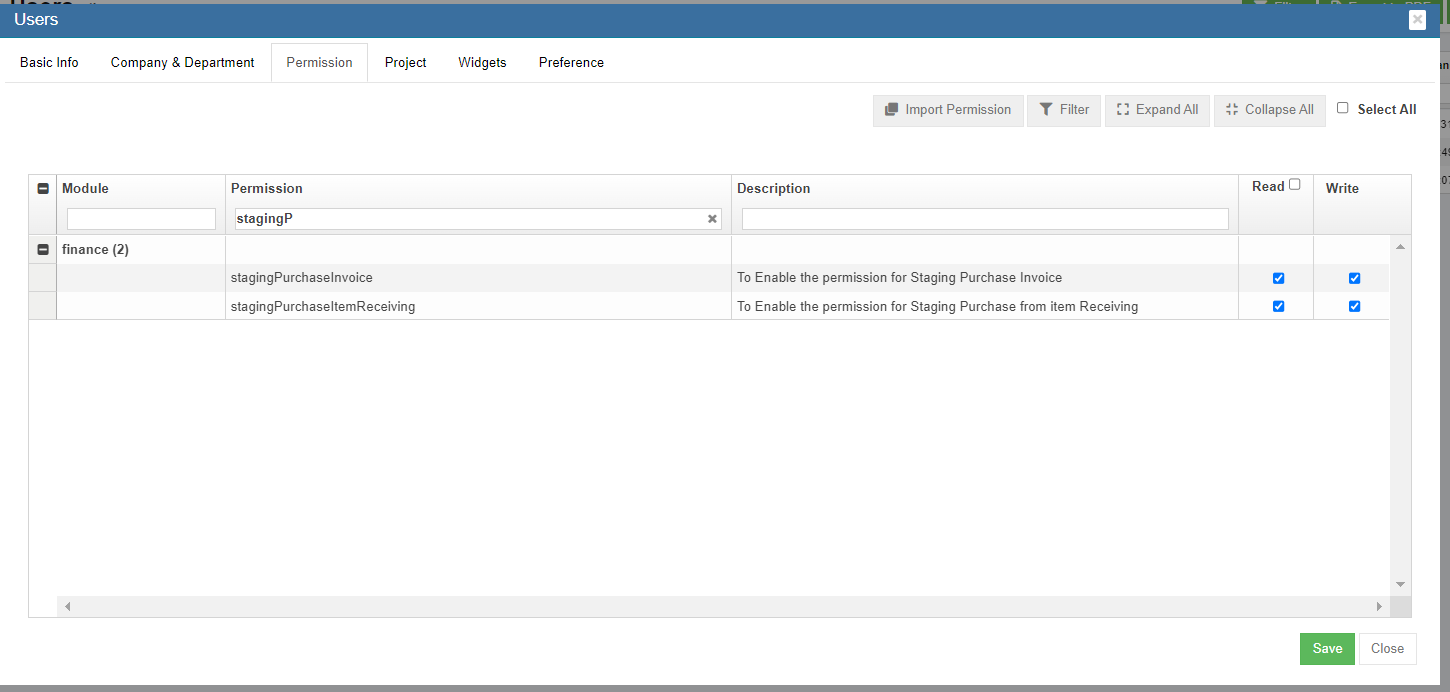
Task: Collapse the finance (2) group
Action: (43, 250)
